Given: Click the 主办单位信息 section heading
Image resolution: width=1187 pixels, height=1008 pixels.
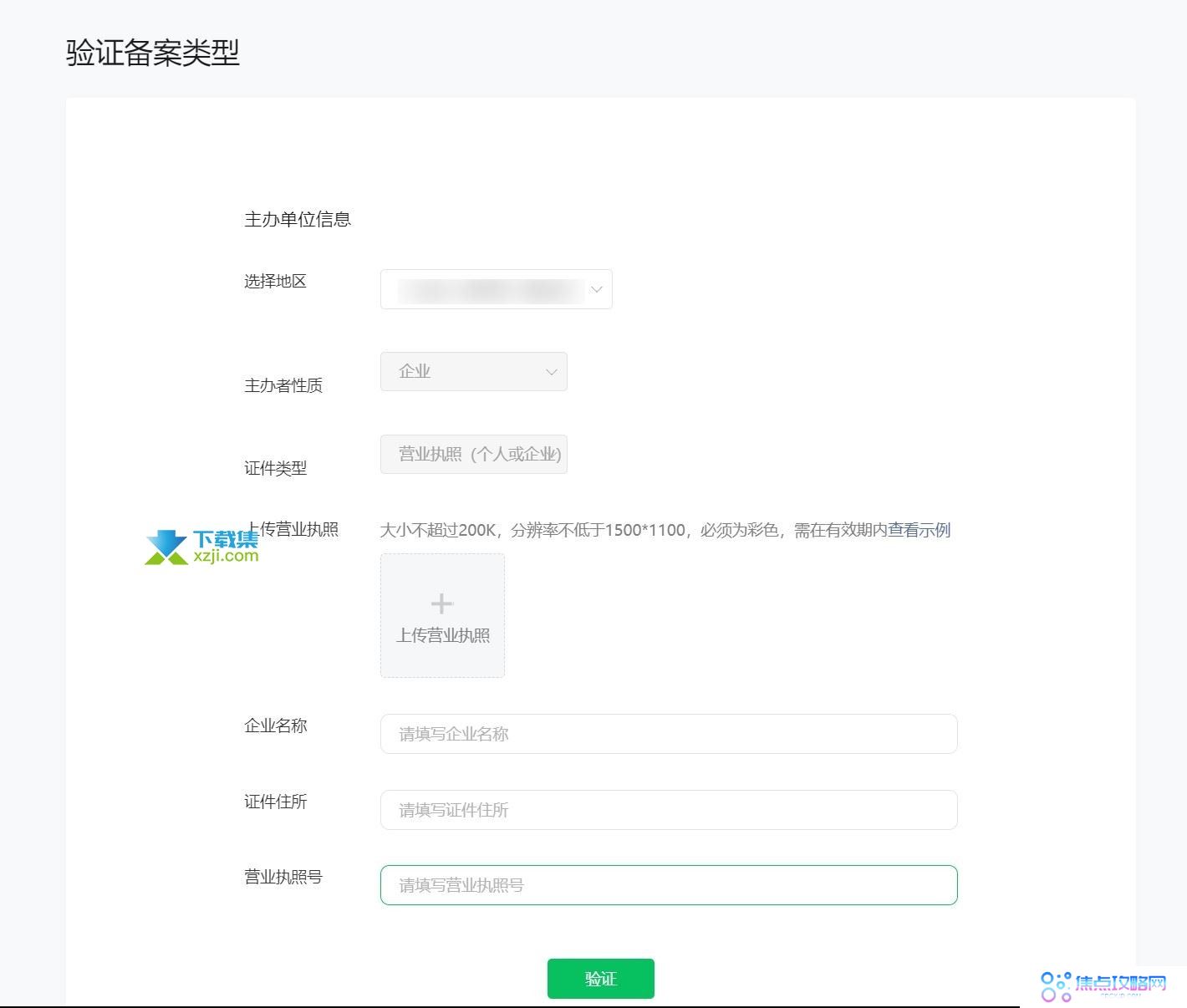Looking at the screenshot, I should pyautogui.click(x=298, y=219).
